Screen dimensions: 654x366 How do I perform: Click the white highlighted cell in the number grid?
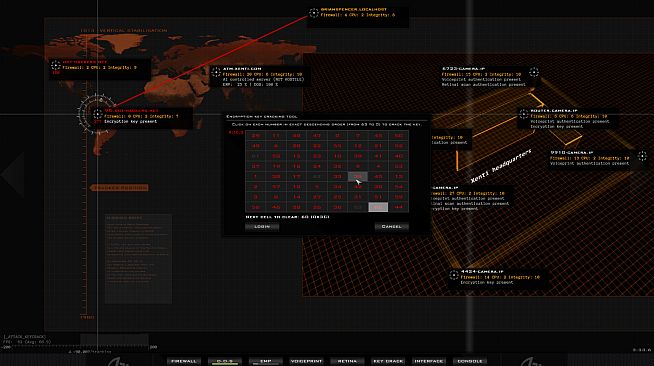click(x=378, y=207)
